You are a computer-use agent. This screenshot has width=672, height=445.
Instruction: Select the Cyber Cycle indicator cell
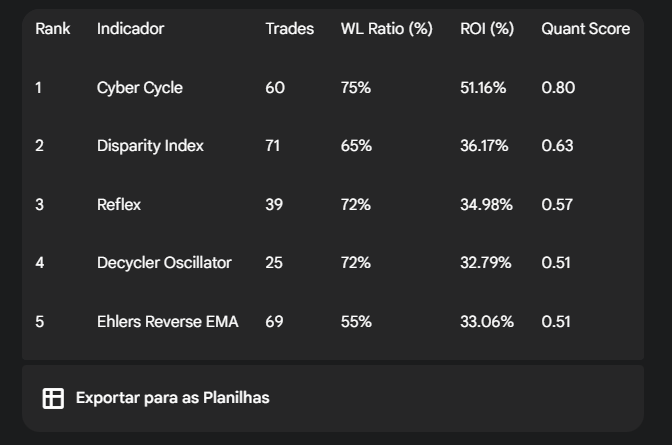click(x=140, y=88)
